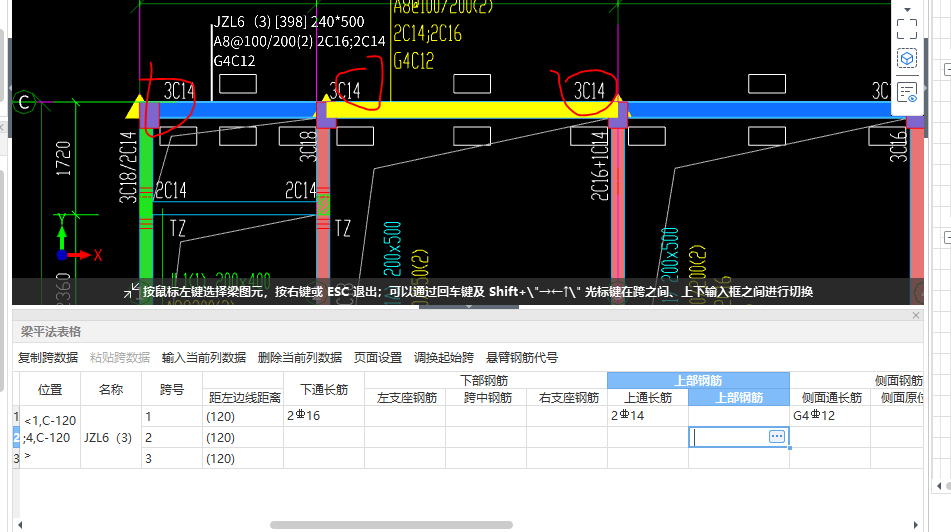The width and height of the screenshot is (951, 532).
Task: Click the (120) cell in span 1 row
Action: (x=243, y=417)
